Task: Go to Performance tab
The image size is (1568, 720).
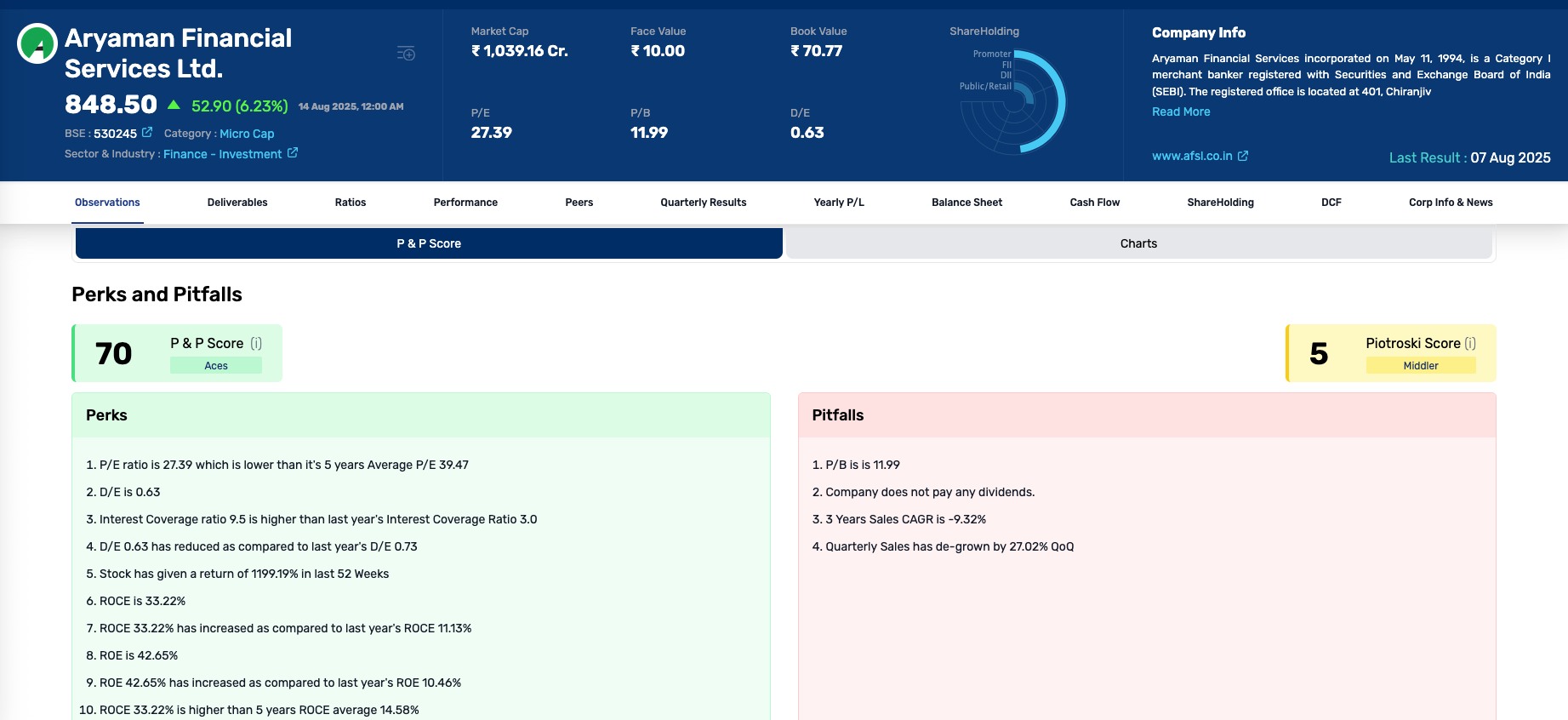Action: [465, 203]
